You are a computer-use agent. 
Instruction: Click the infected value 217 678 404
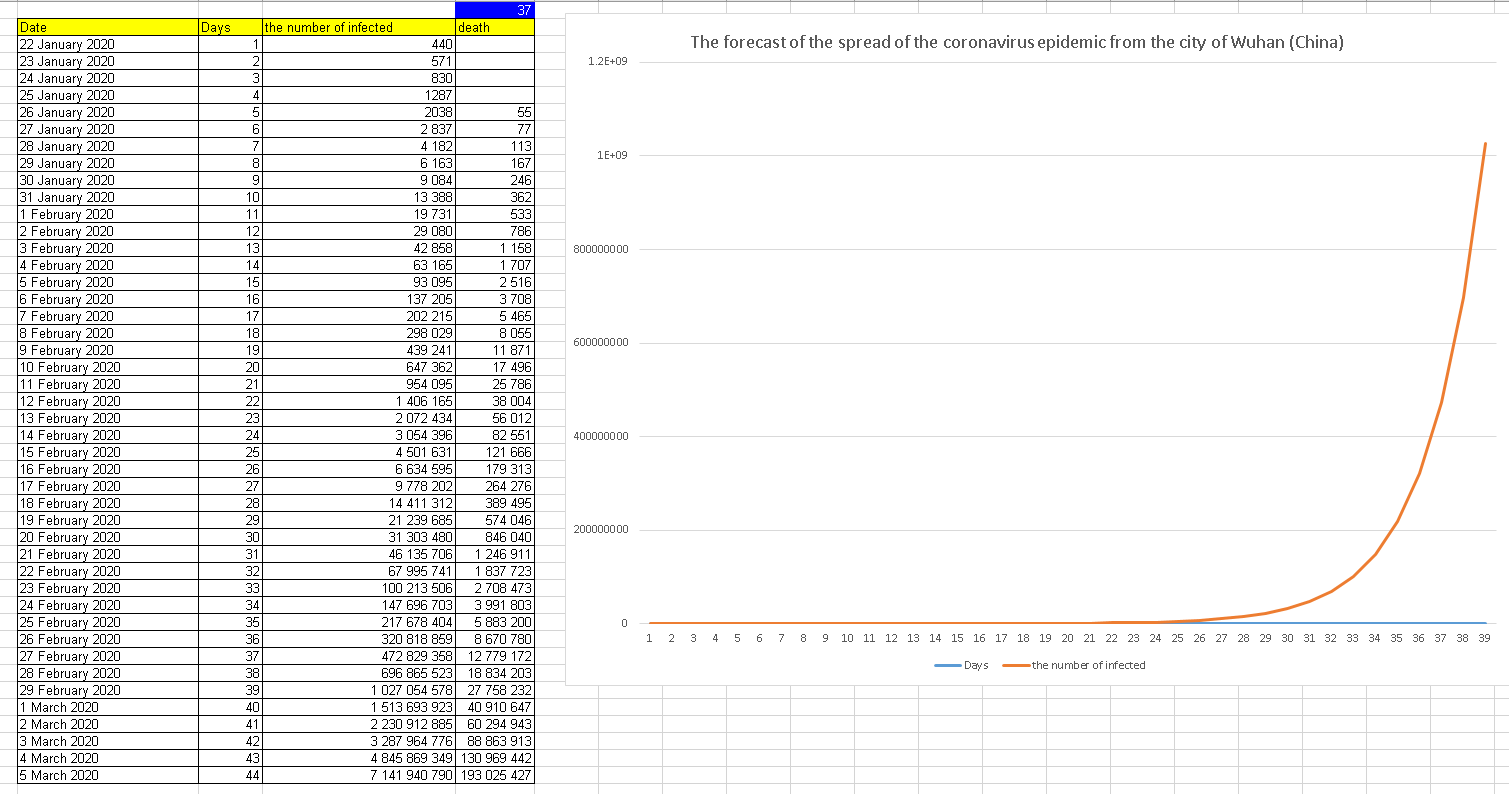pyautogui.click(x=358, y=623)
